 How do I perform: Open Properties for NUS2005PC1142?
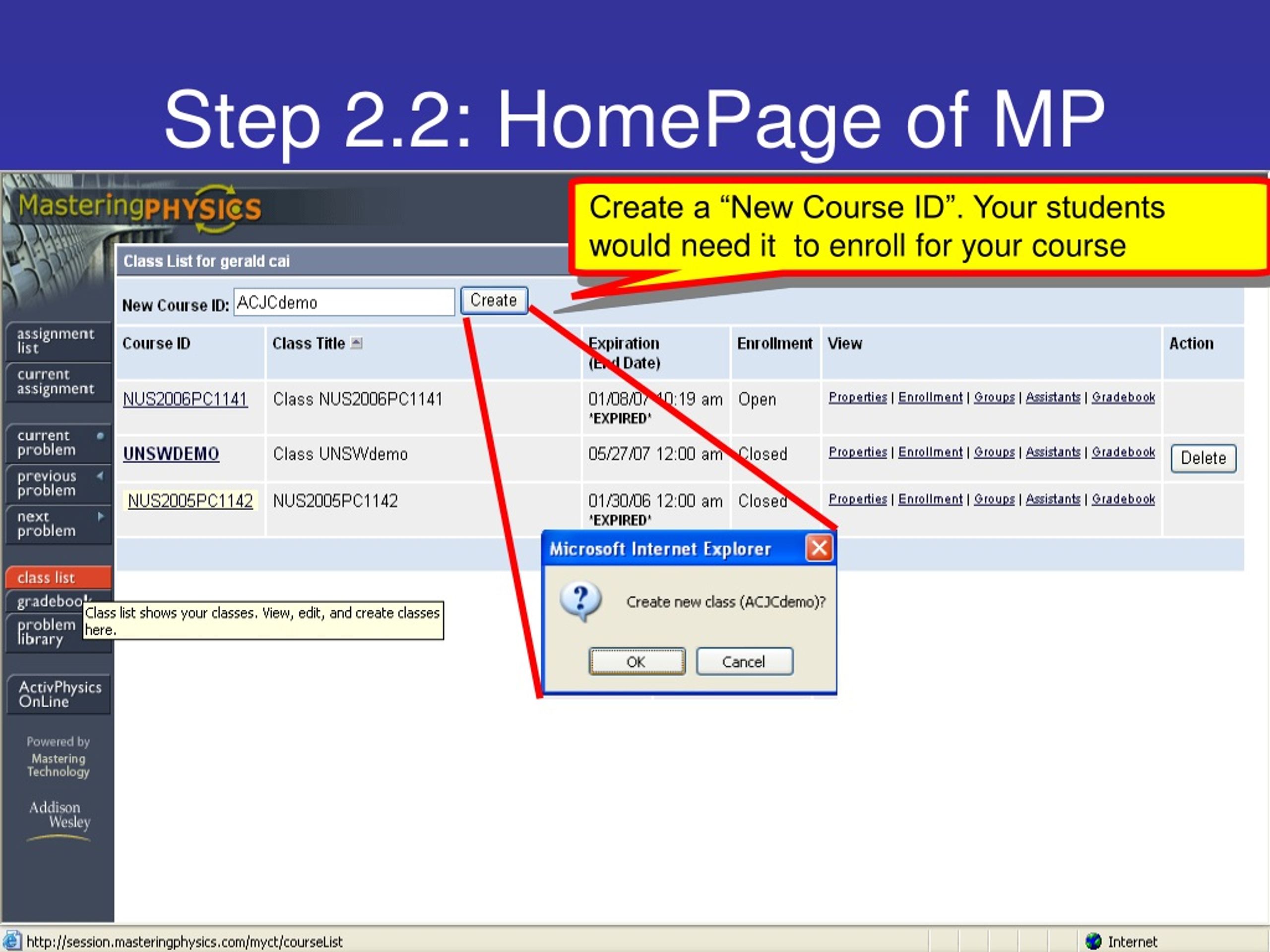[x=858, y=499]
